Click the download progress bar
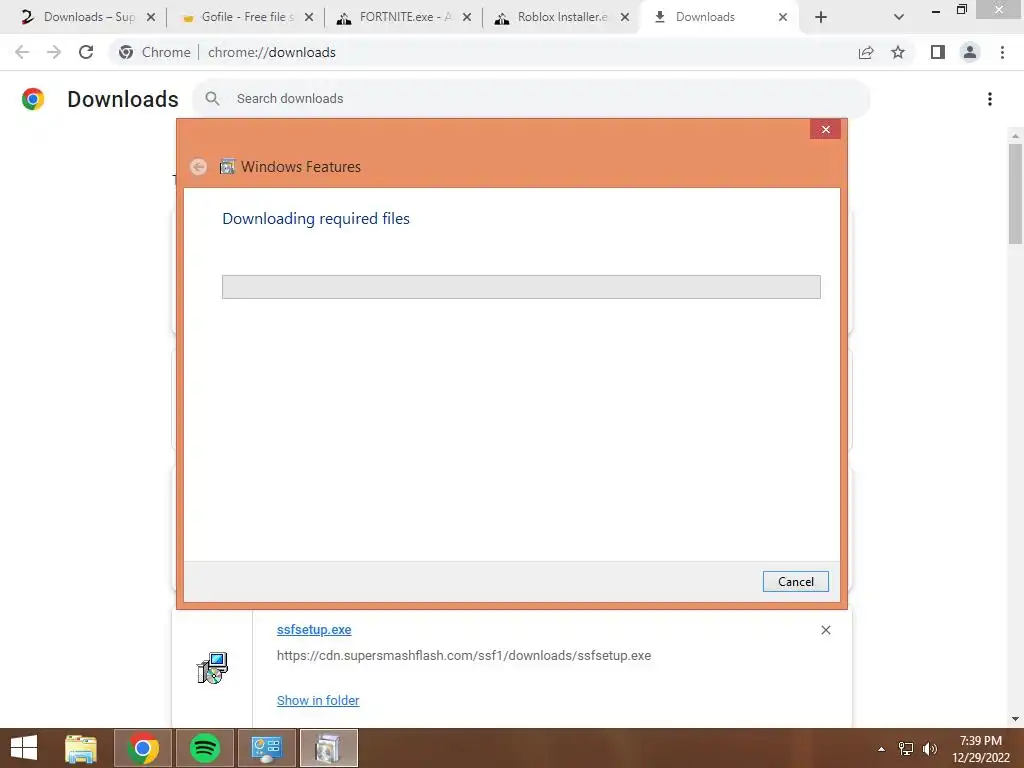Screen dimensions: 1024x768 pos(521,287)
